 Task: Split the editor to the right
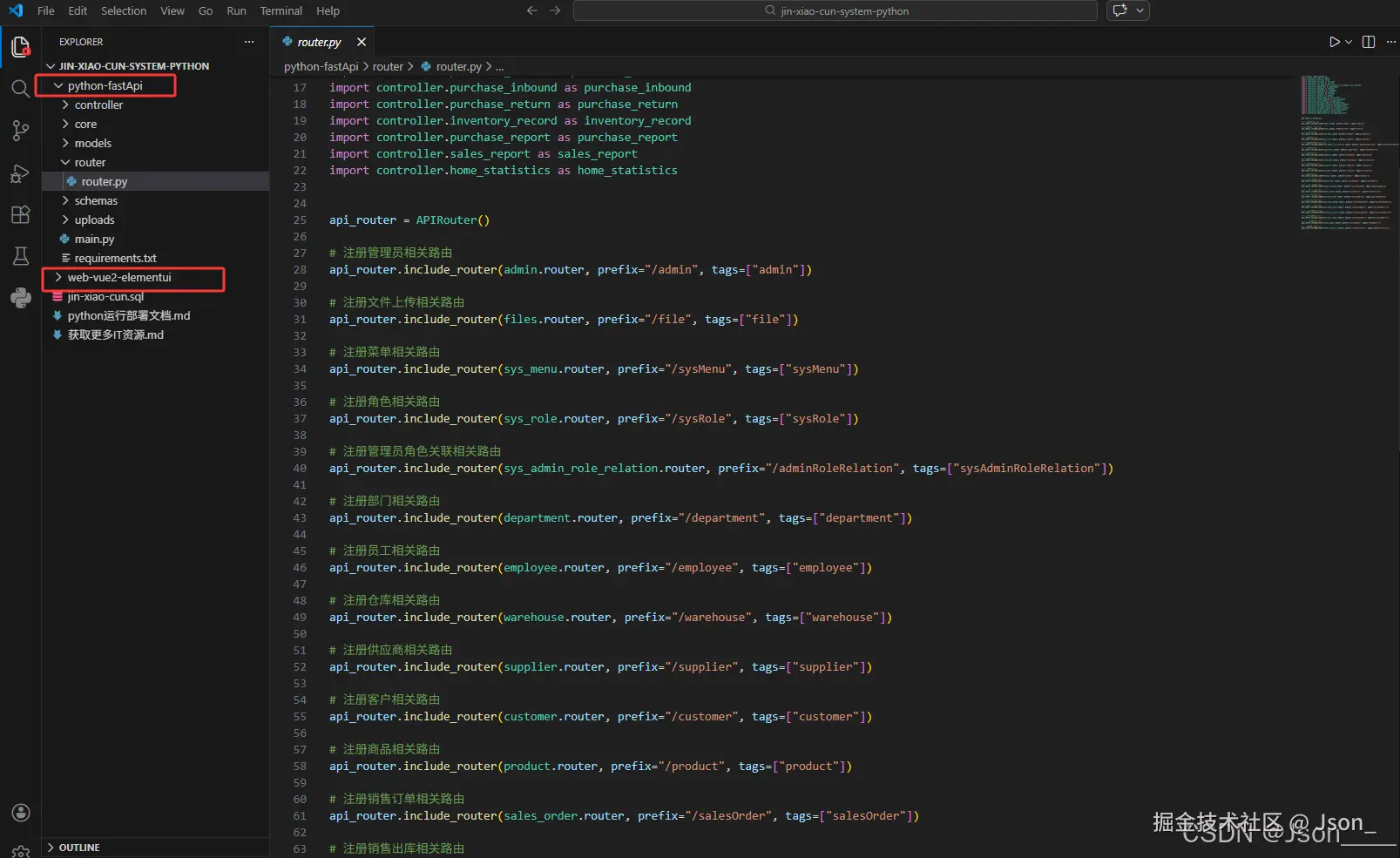point(1369,42)
